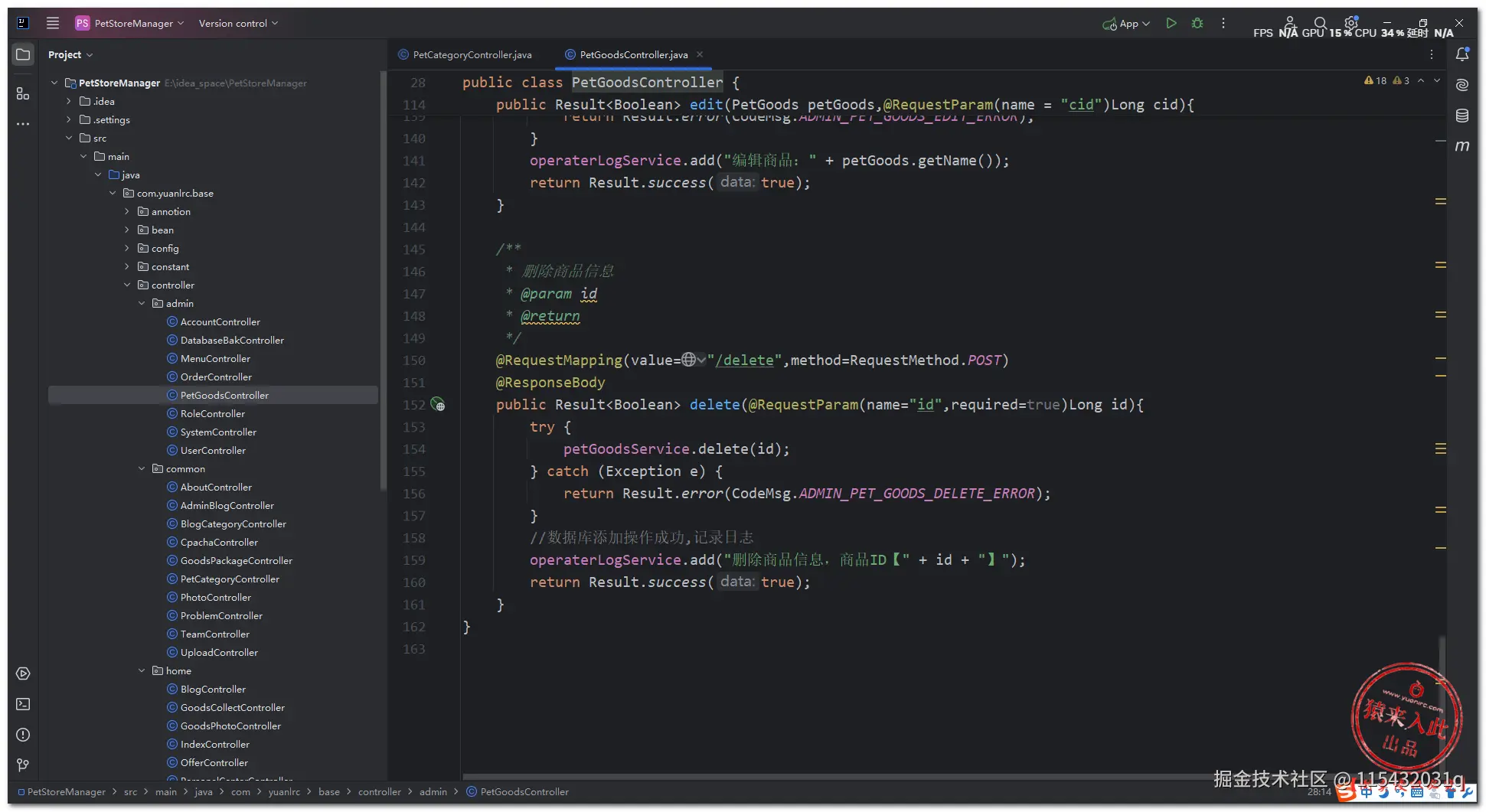Show the 18 warnings indicator
This screenshot has width=1486, height=812.
1376,80
